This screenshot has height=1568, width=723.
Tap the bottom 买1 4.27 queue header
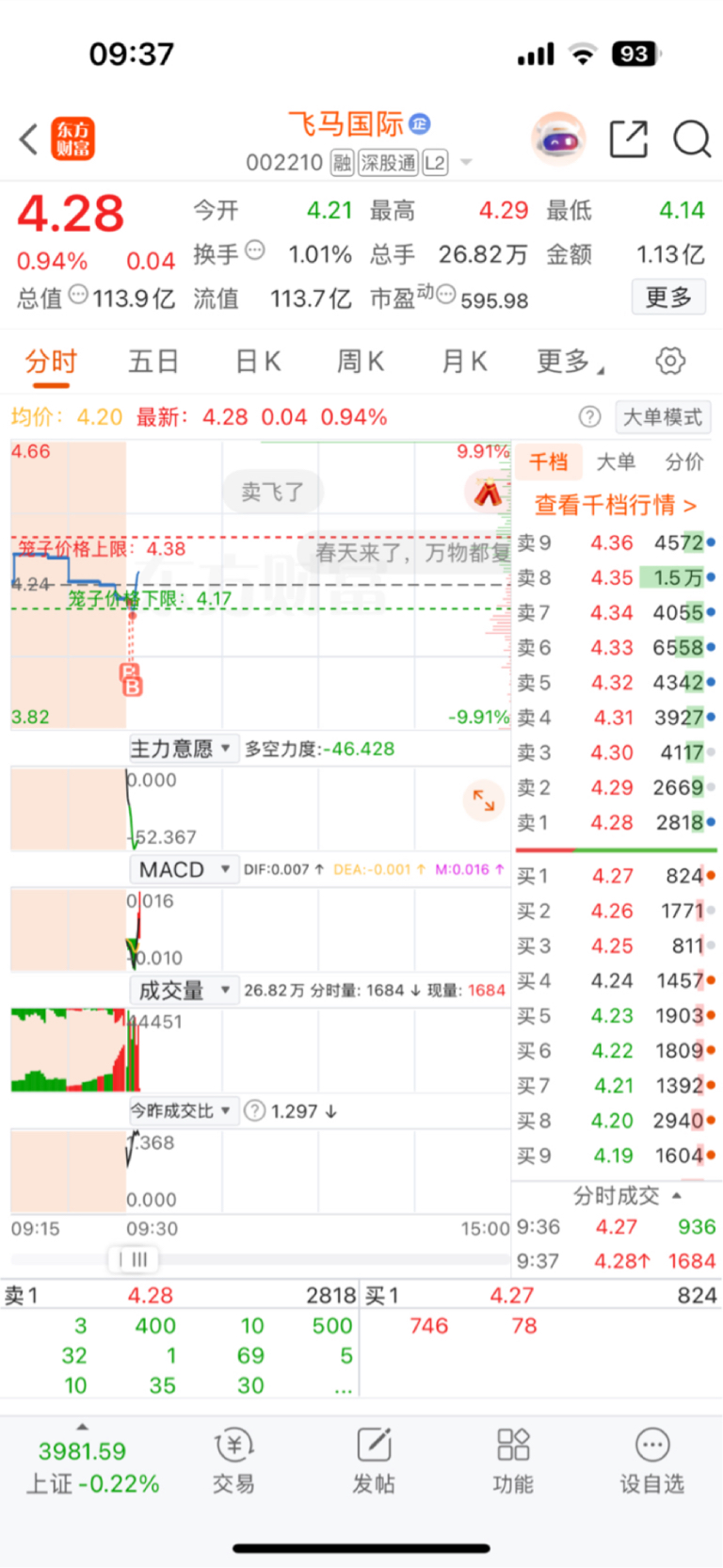[x=541, y=1296]
